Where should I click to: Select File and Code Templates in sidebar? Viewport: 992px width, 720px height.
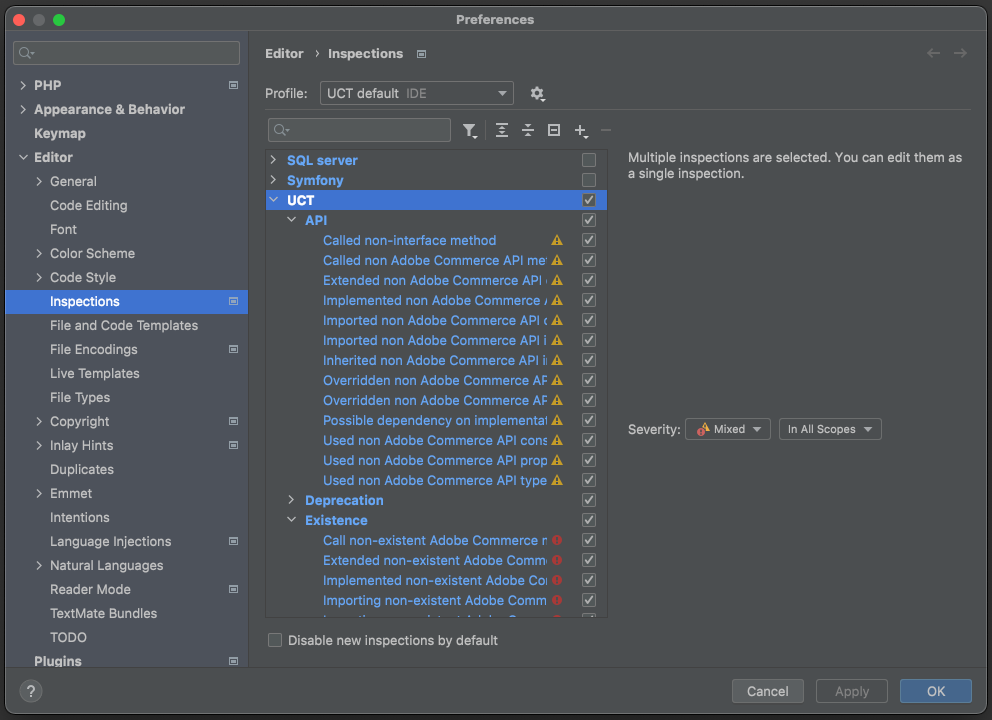(x=124, y=325)
